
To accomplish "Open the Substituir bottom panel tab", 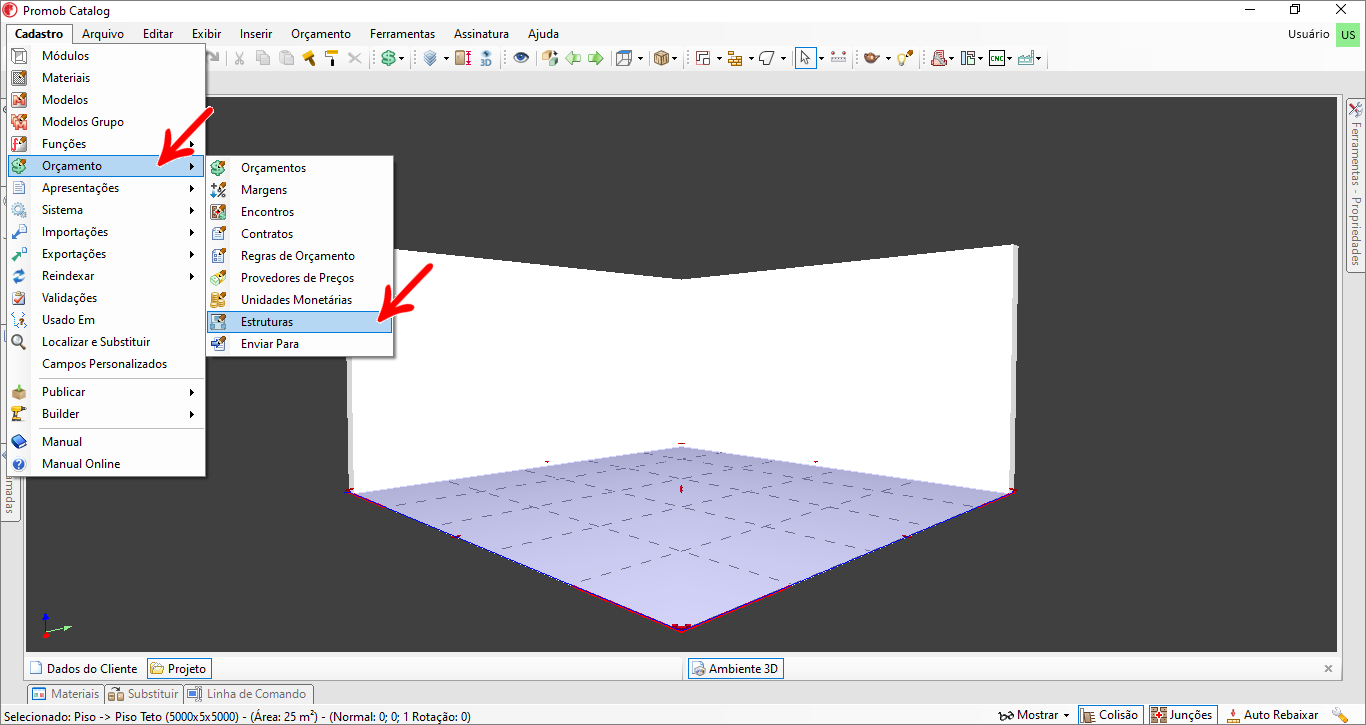I will [x=143, y=693].
